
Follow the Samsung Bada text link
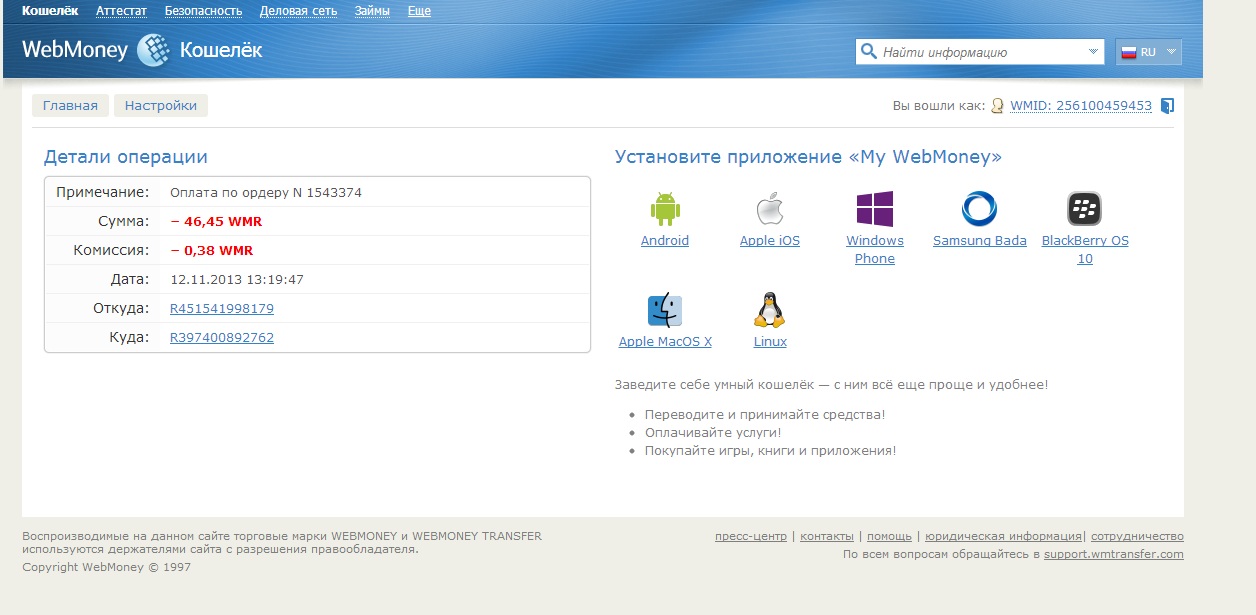pyautogui.click(x=980, y=240)
